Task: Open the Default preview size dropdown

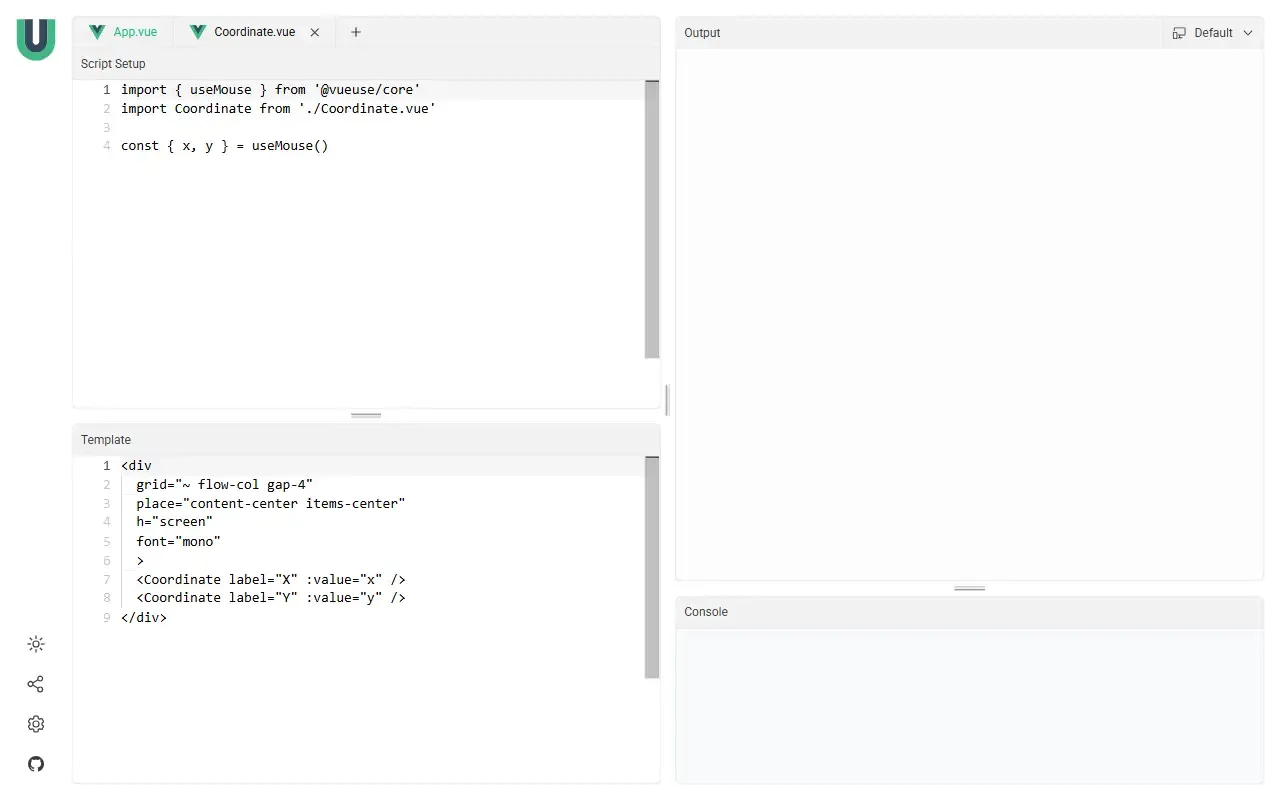Action: (x=1213, y=33)
